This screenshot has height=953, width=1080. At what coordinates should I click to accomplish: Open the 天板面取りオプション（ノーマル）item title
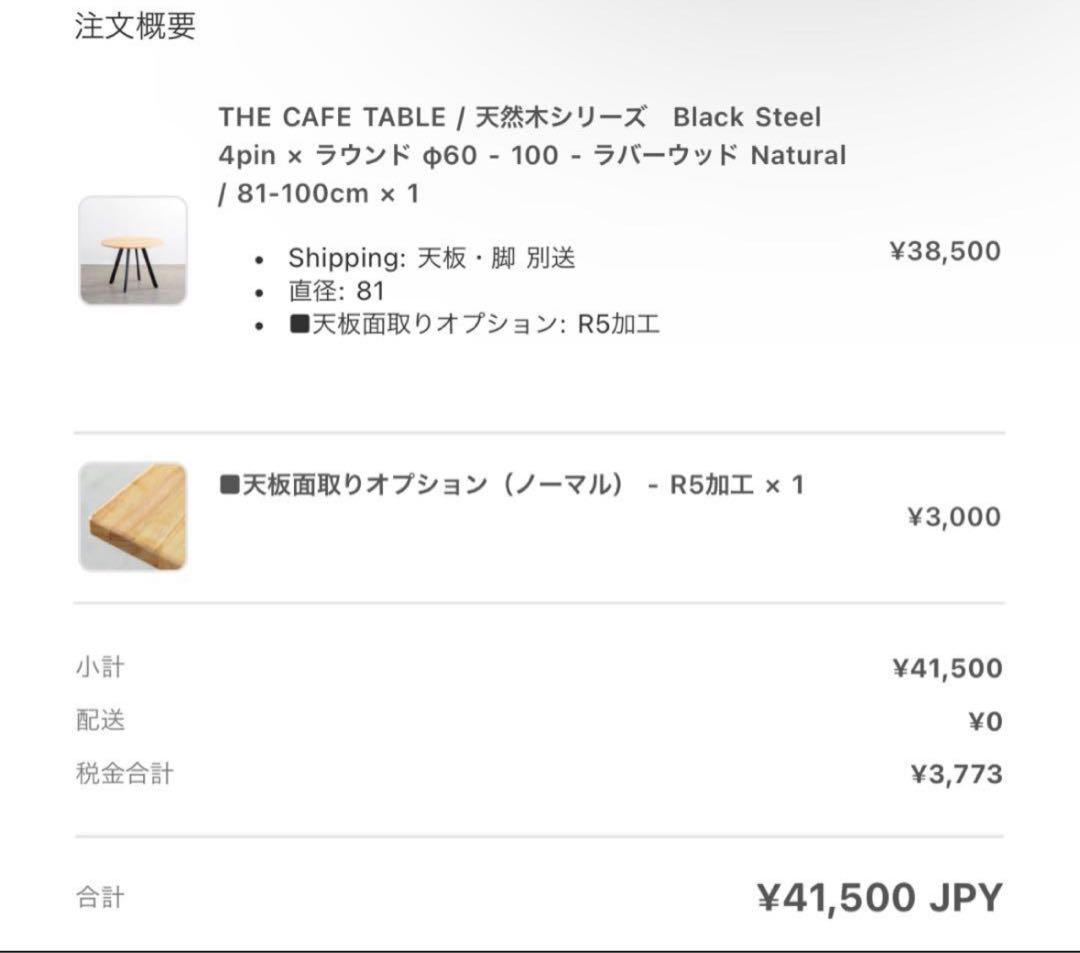[x=511, y=486]
